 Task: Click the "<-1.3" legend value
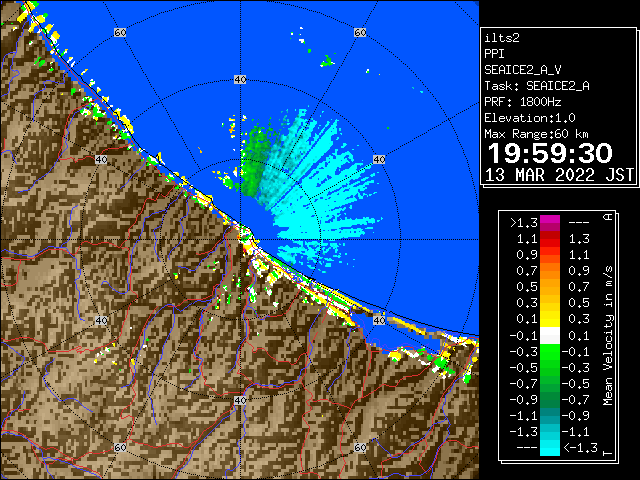580,448
